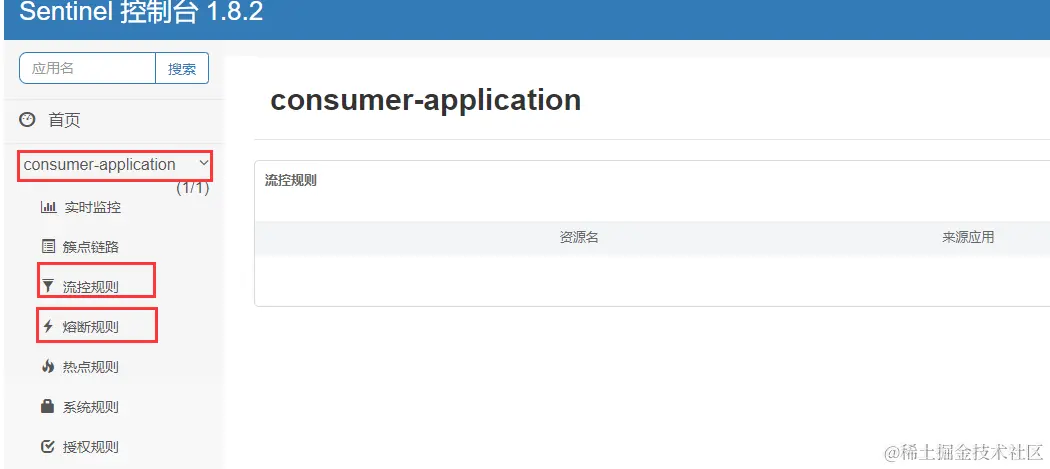This screenshot has width=1050, height=469.
Task: Click the list icon for 簇点链路
Action: [x=48, y=247]
